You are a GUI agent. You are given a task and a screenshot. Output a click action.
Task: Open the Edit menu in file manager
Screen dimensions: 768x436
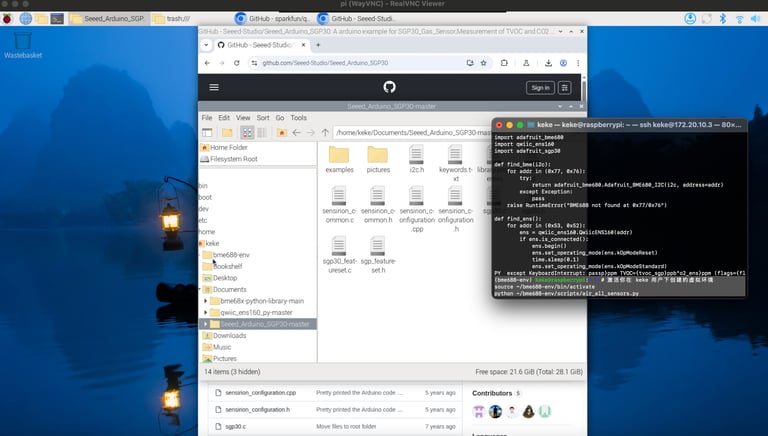[224, 118]
